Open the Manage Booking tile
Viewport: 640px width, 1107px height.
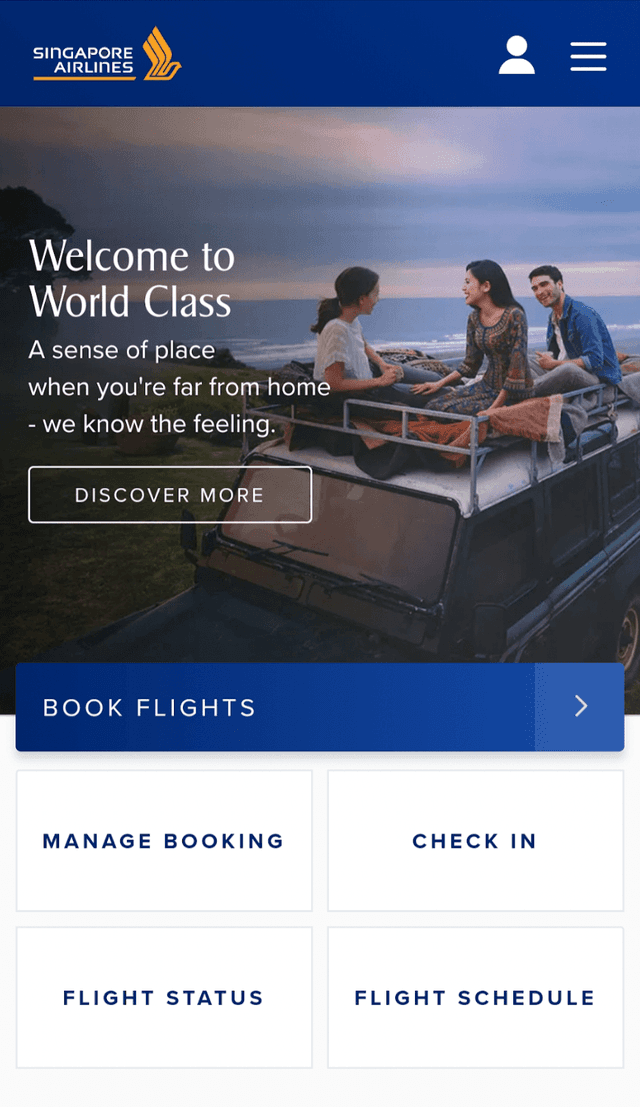pyautogui.click(x=164, y=841)
